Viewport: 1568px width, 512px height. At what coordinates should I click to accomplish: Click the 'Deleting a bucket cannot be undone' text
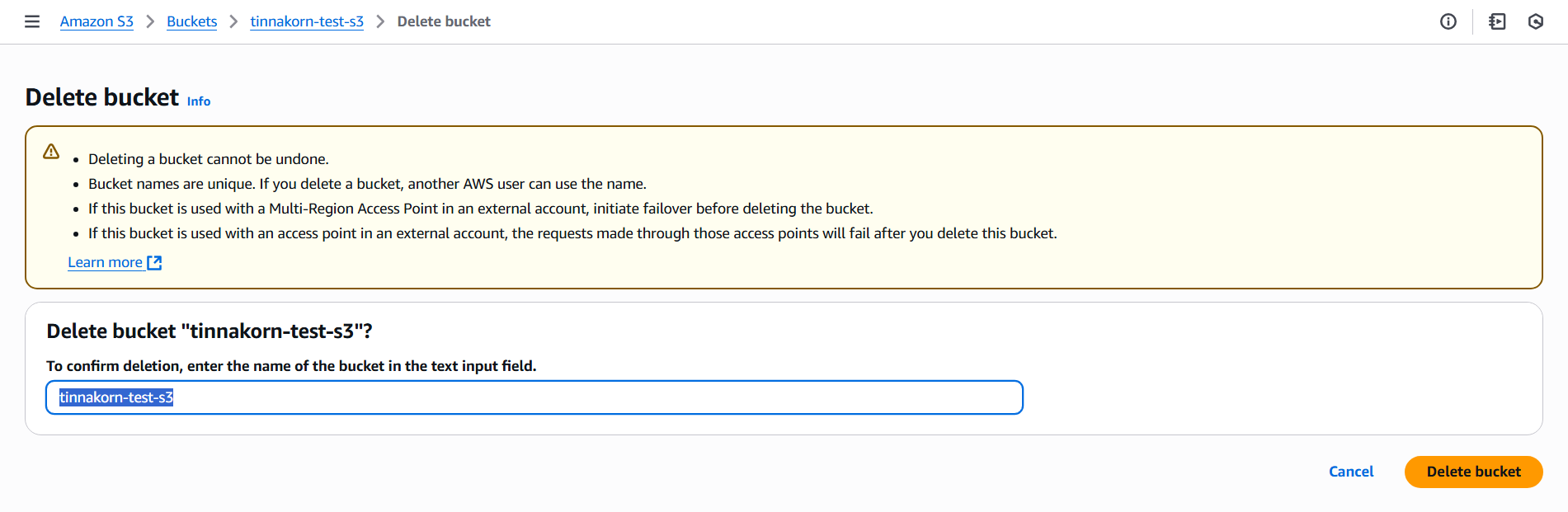(209, 159)
